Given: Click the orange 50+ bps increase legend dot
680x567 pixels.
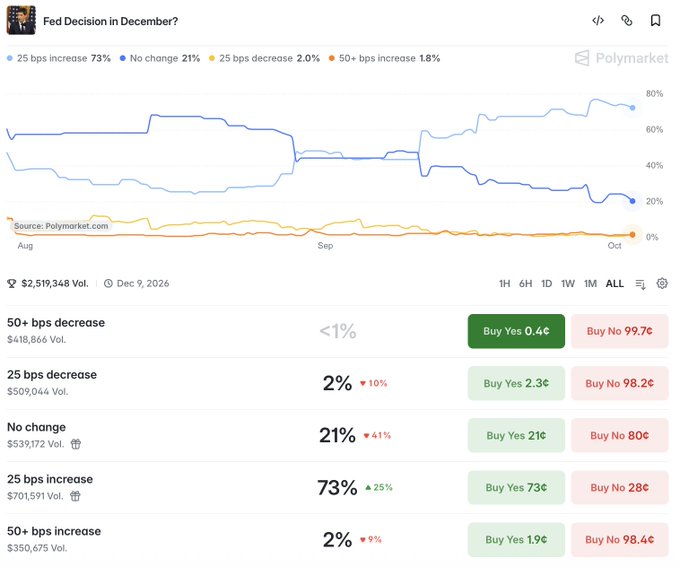Looking at the screenshot, I should click(332, 58).
